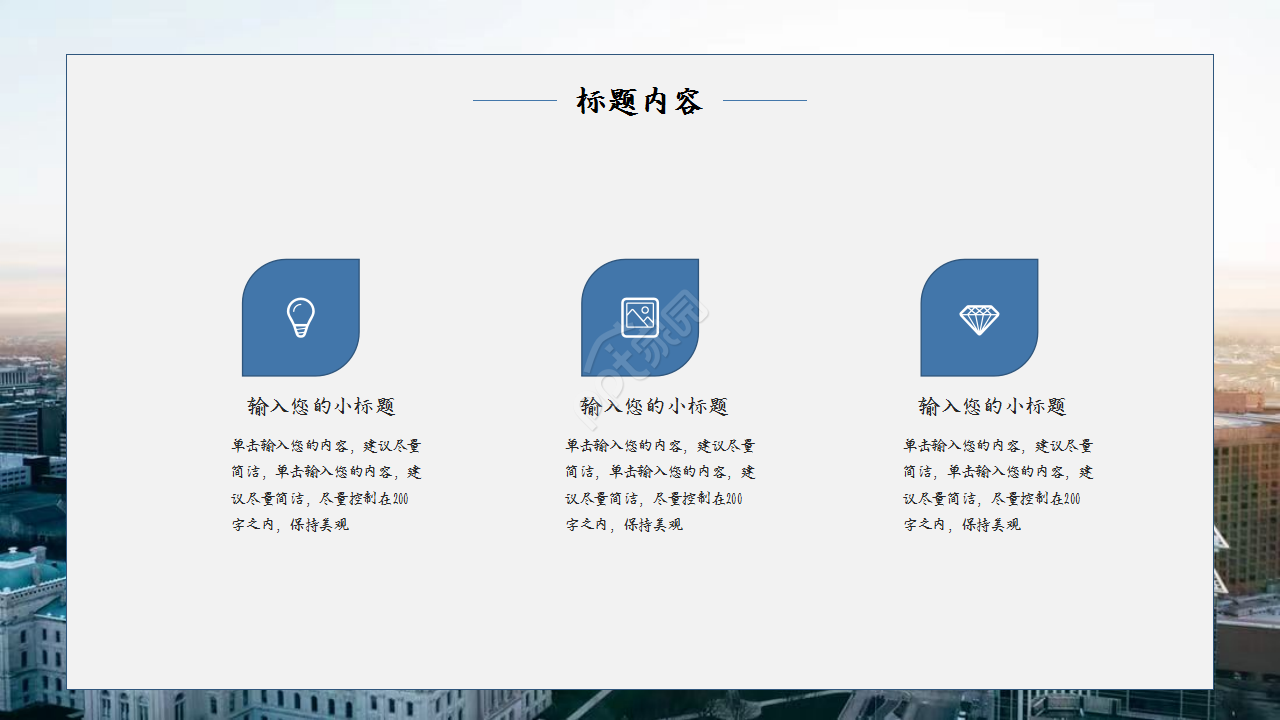Click the city skyline background at the bottom
This screenshot has height=720, width=1280.
[640, 705]
